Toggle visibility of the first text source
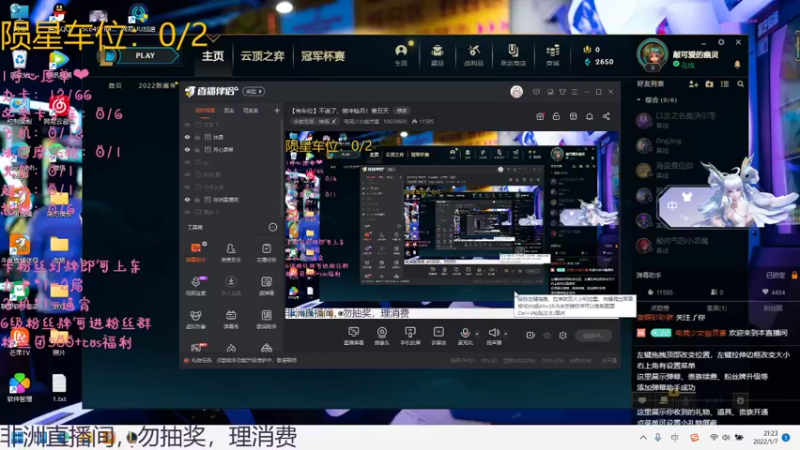Image resolution: width=800 pixels, height=450 pixels. pyautogui.click(x=187, y=124)
